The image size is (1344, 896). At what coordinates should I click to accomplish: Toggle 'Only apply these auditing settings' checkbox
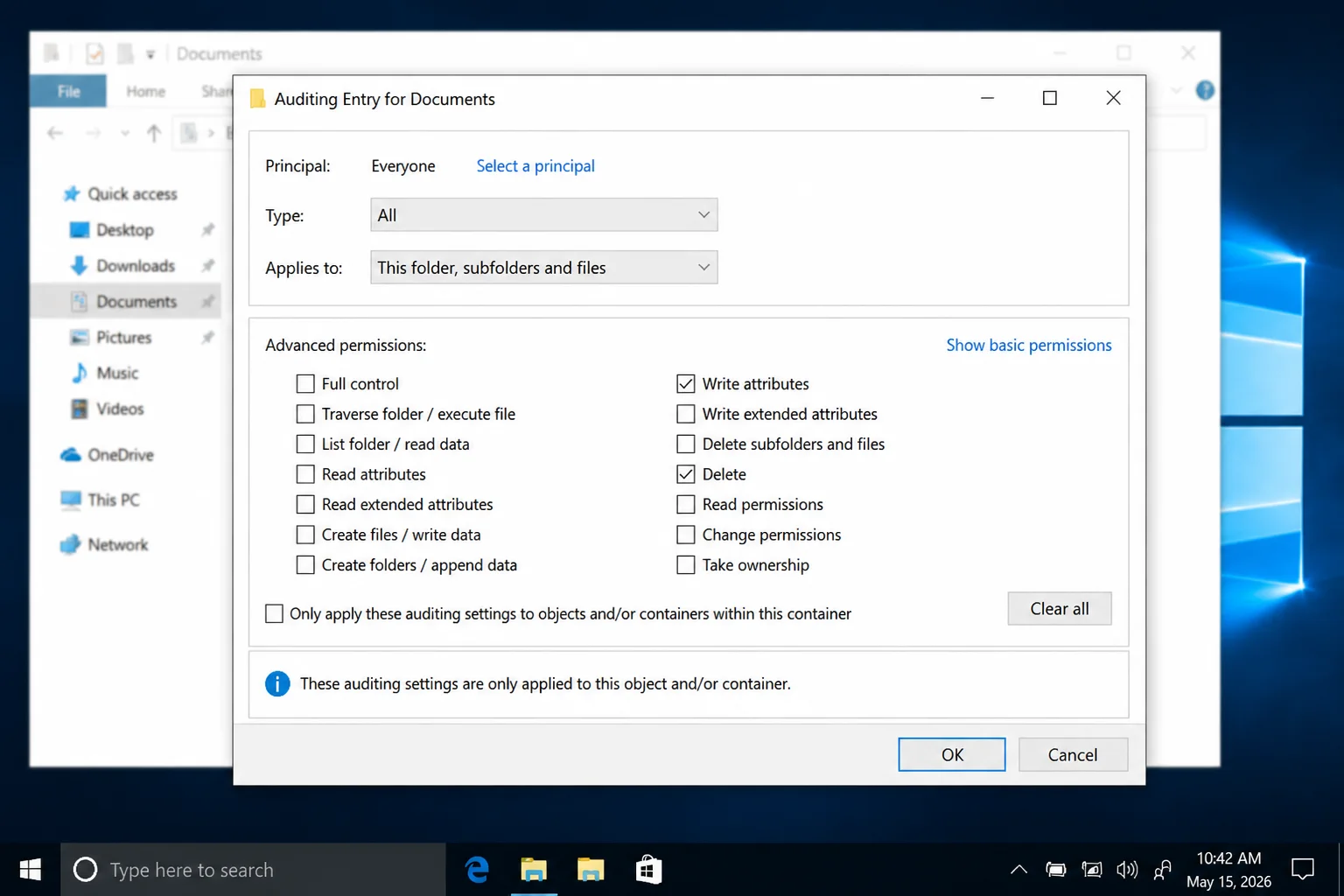click(x=274, y=613)
